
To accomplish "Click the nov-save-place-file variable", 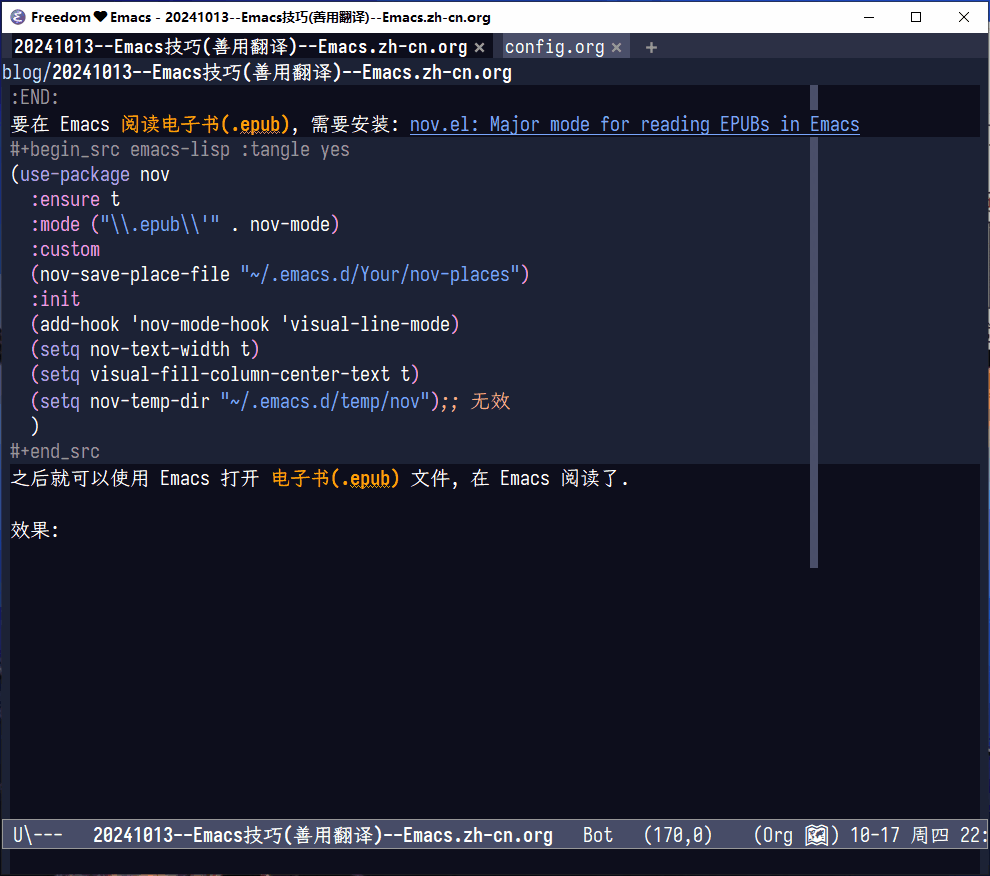I will point(134,274).
